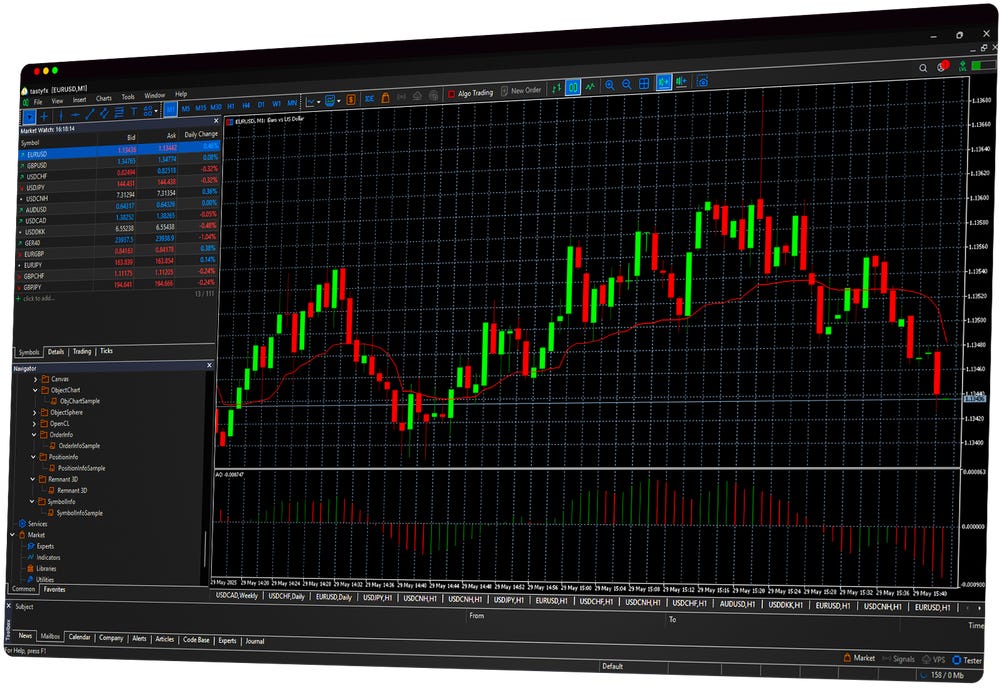1000x688 pixels.
Task: Click the grayed-out VPS cloud icon
Action: pos(417,96)
